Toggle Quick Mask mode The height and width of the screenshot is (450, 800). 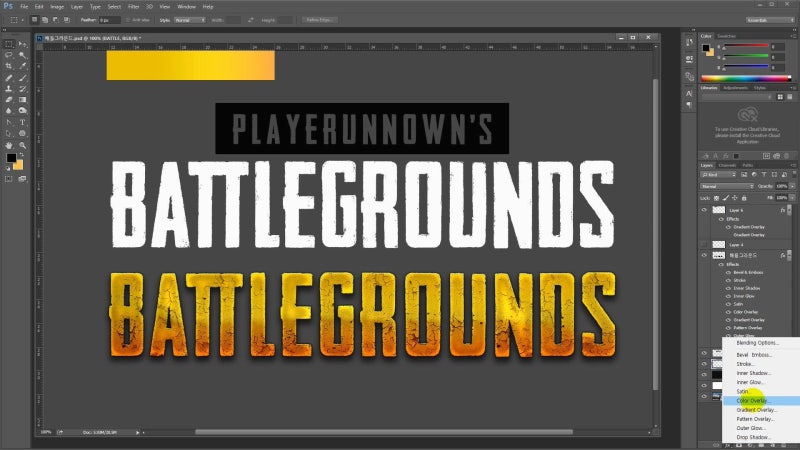[x=9, y=179]
